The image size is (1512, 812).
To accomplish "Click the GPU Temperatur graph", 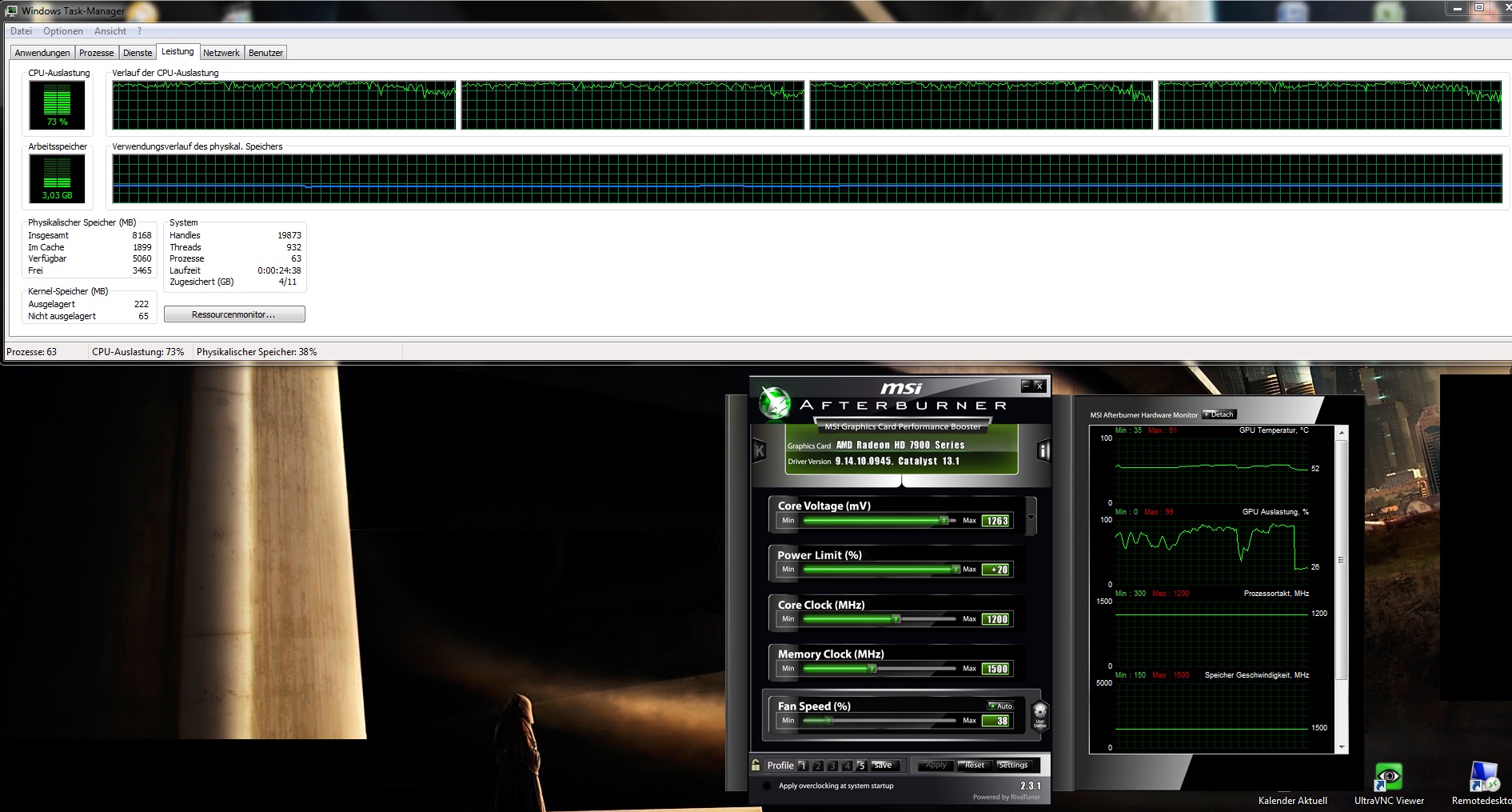I will (x=1212, y=470).
